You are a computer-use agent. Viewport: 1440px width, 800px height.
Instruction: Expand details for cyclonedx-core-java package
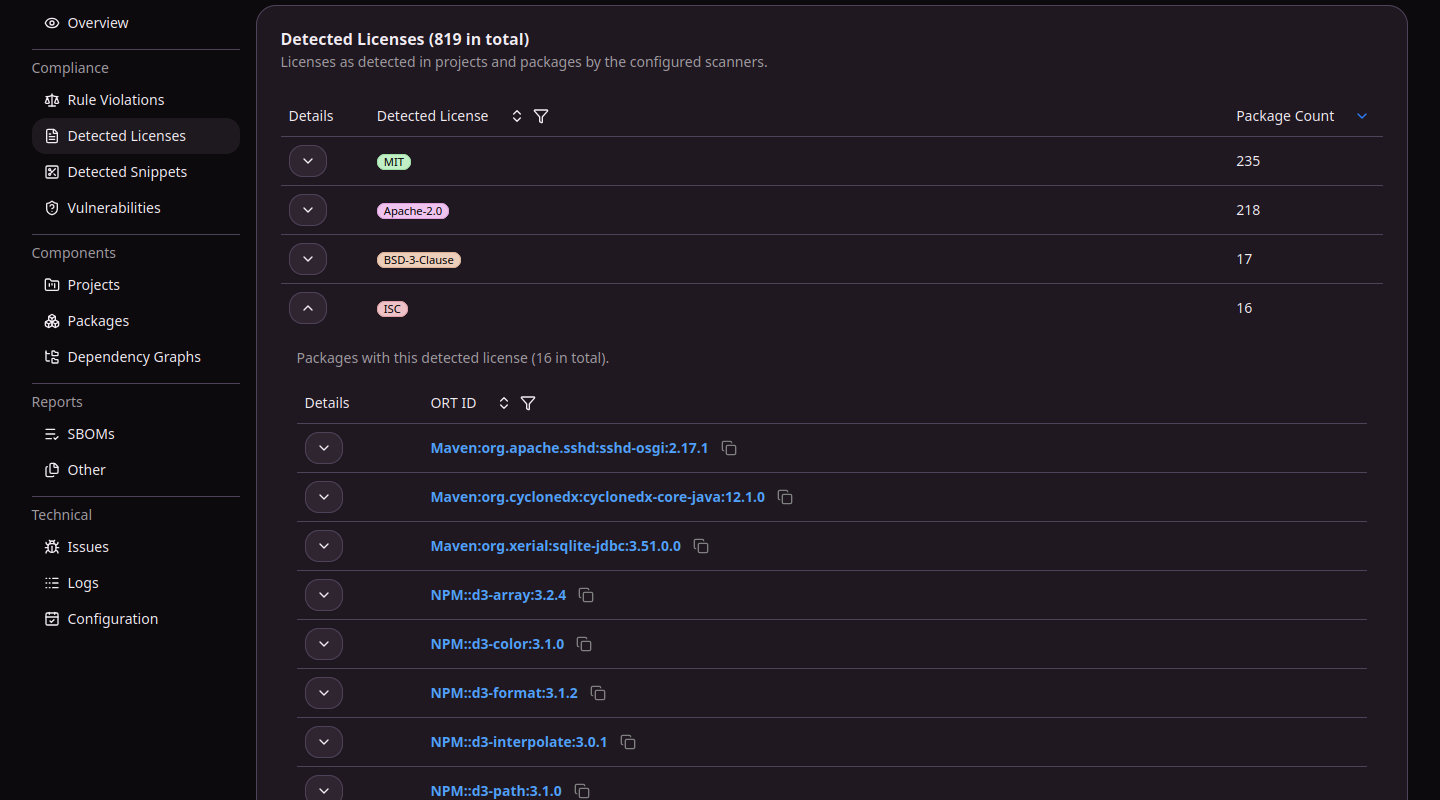(324, 497)
